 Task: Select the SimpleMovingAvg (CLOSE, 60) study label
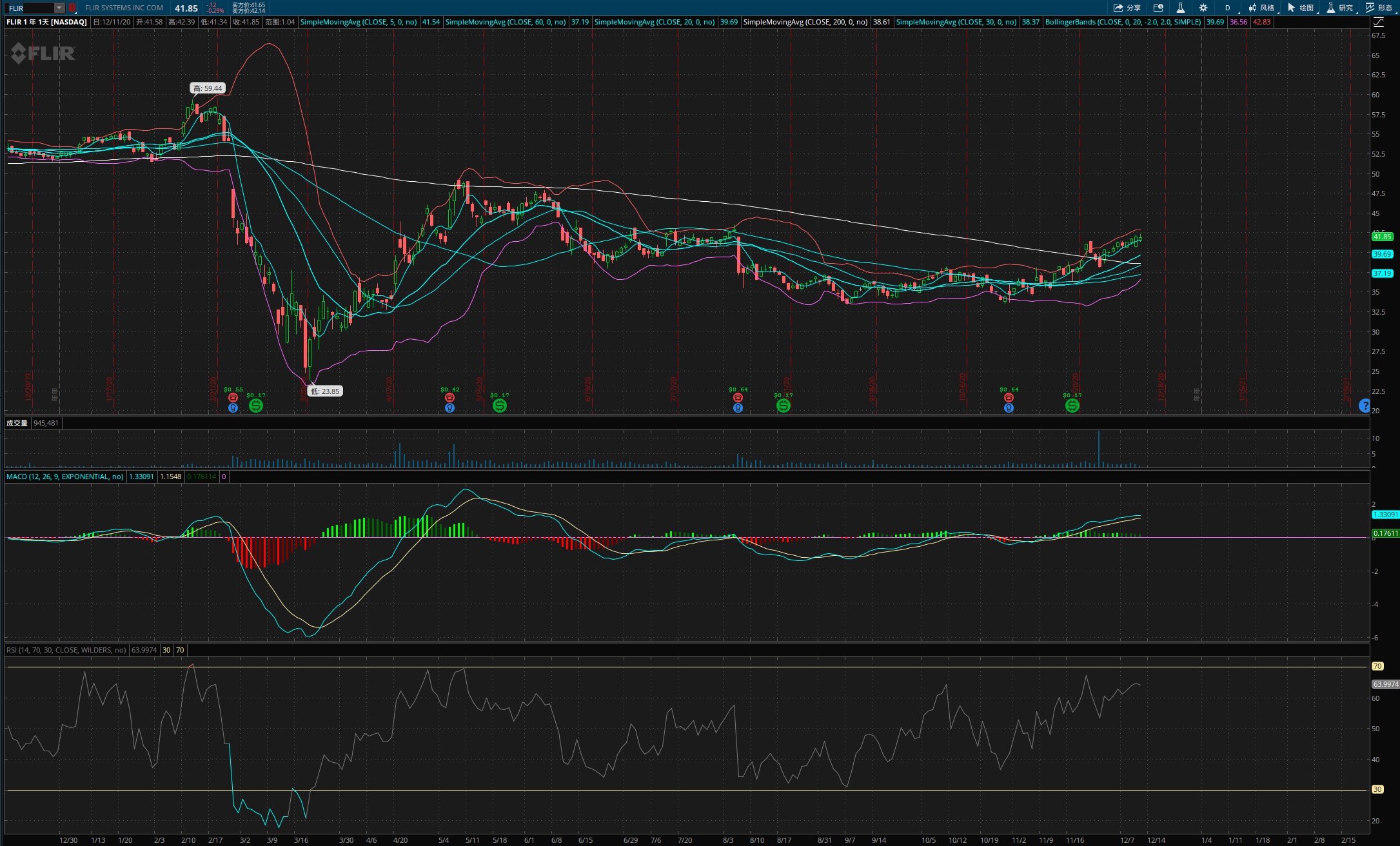(506, 22)
